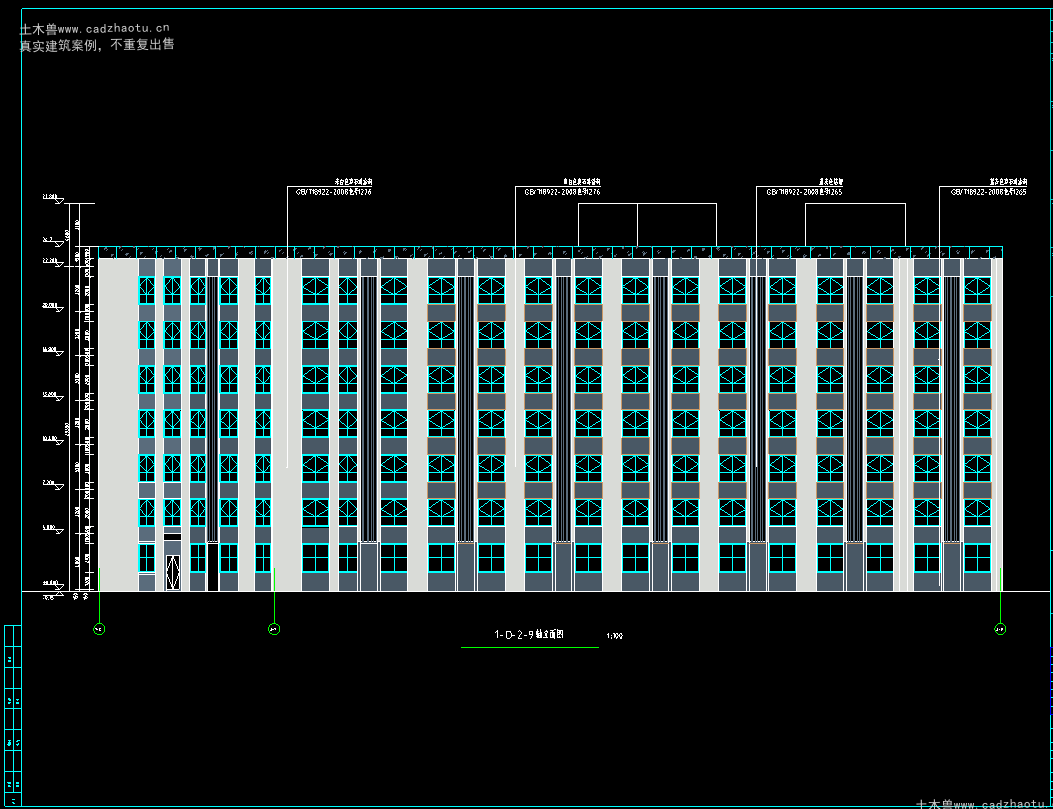This screenshot has height=809, width=1053.
Task: Pick the middle green axis bubble below the facade
Action: (x=274, y=629)
